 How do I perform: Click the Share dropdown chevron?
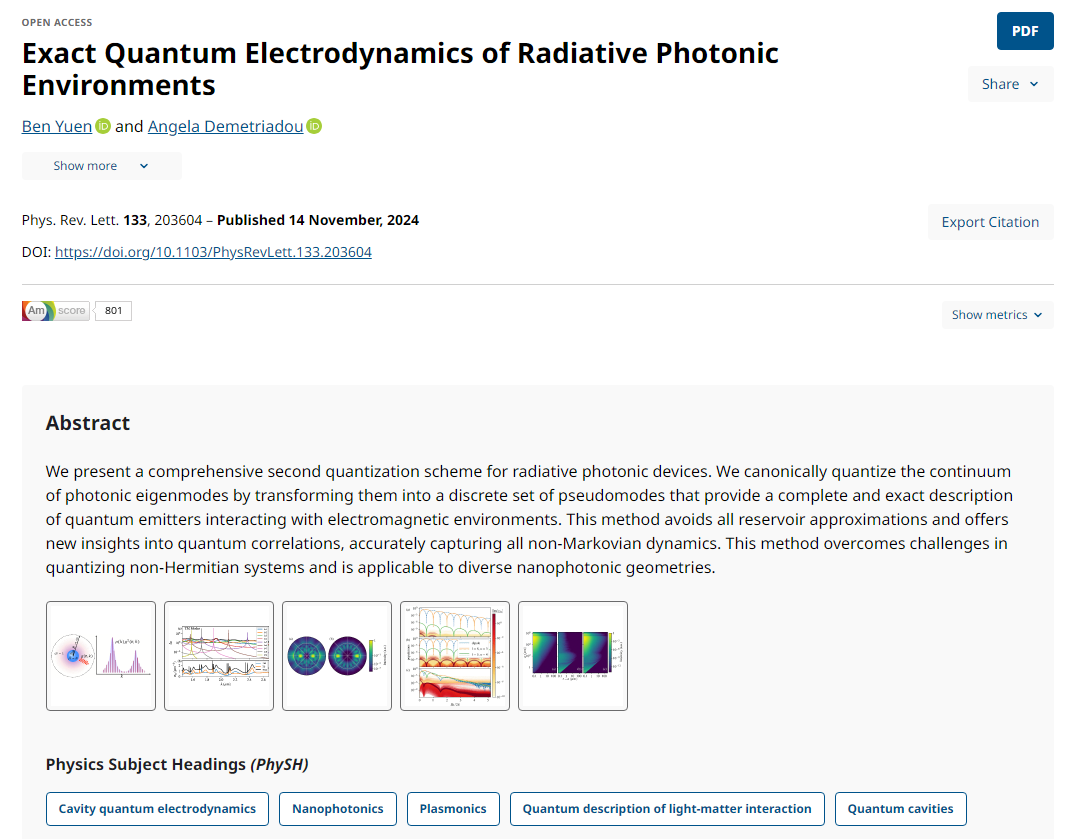pyautogui.click(x=1034, y=84)
